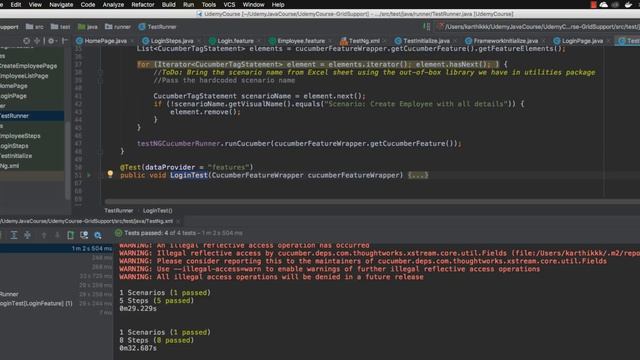Select TestNg.xml in project tree
Viewport: 640px width, 360px height.
9,166
